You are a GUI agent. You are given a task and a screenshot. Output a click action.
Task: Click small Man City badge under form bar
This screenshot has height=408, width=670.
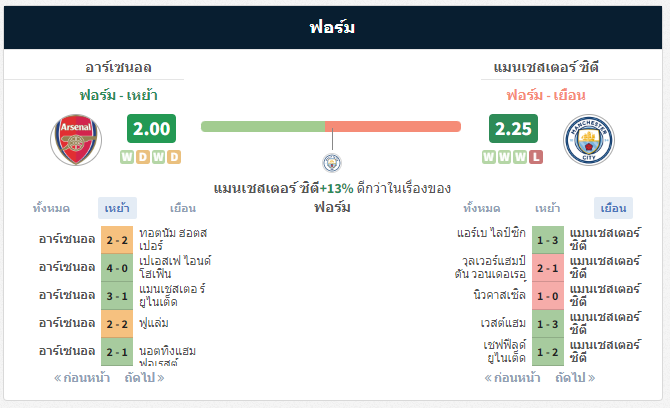point(332,163)
